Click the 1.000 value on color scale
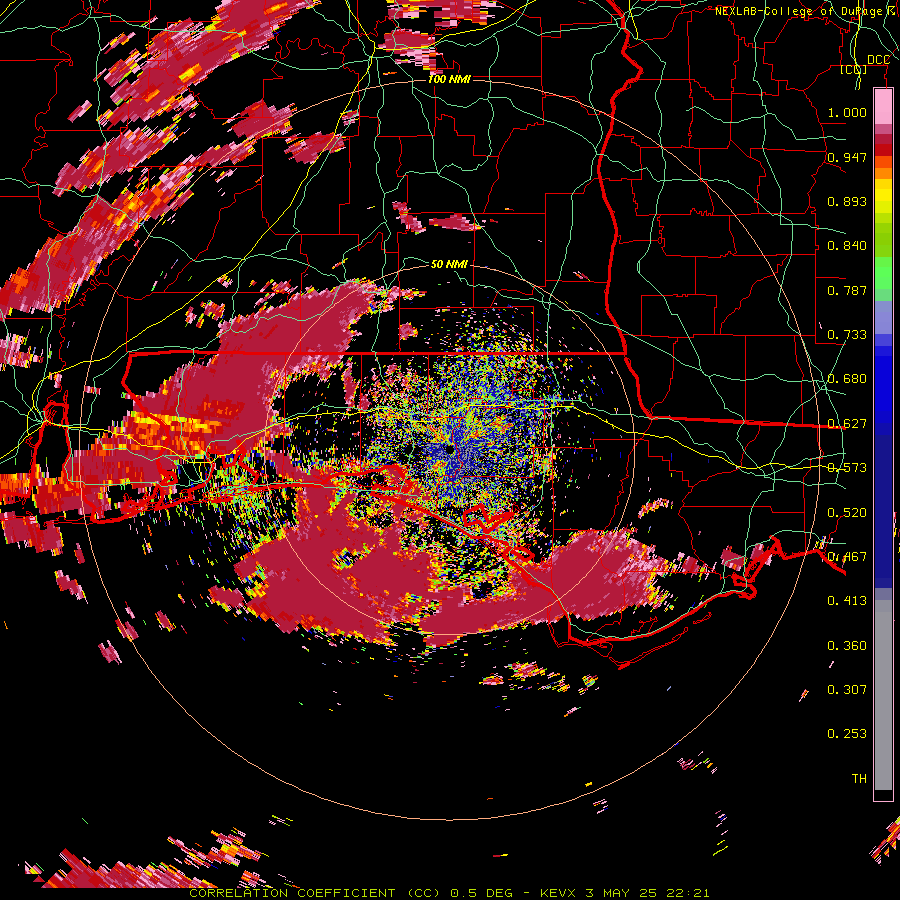900x900 pixels. [x=847, y=112]
